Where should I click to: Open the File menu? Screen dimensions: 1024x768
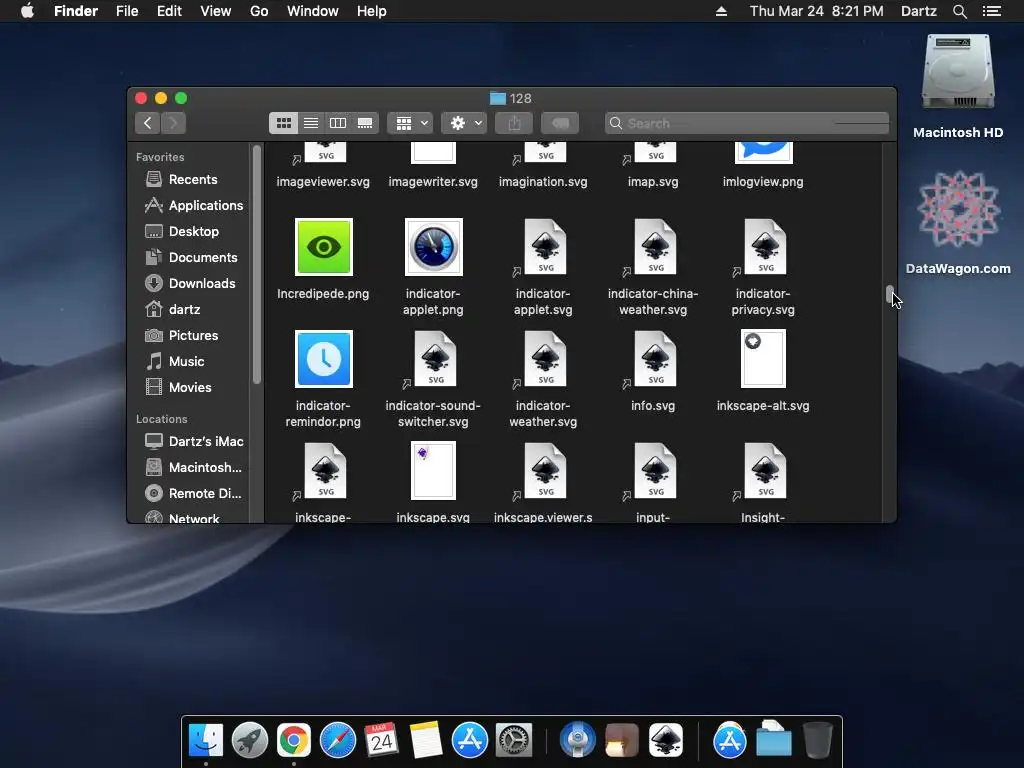[x=127, y=11]
